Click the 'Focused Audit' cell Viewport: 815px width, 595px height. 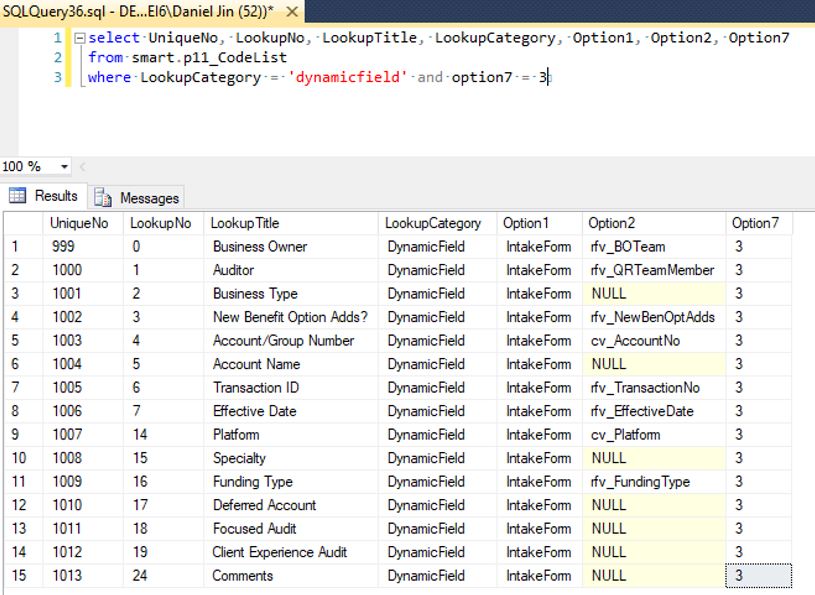pos(291,528)
